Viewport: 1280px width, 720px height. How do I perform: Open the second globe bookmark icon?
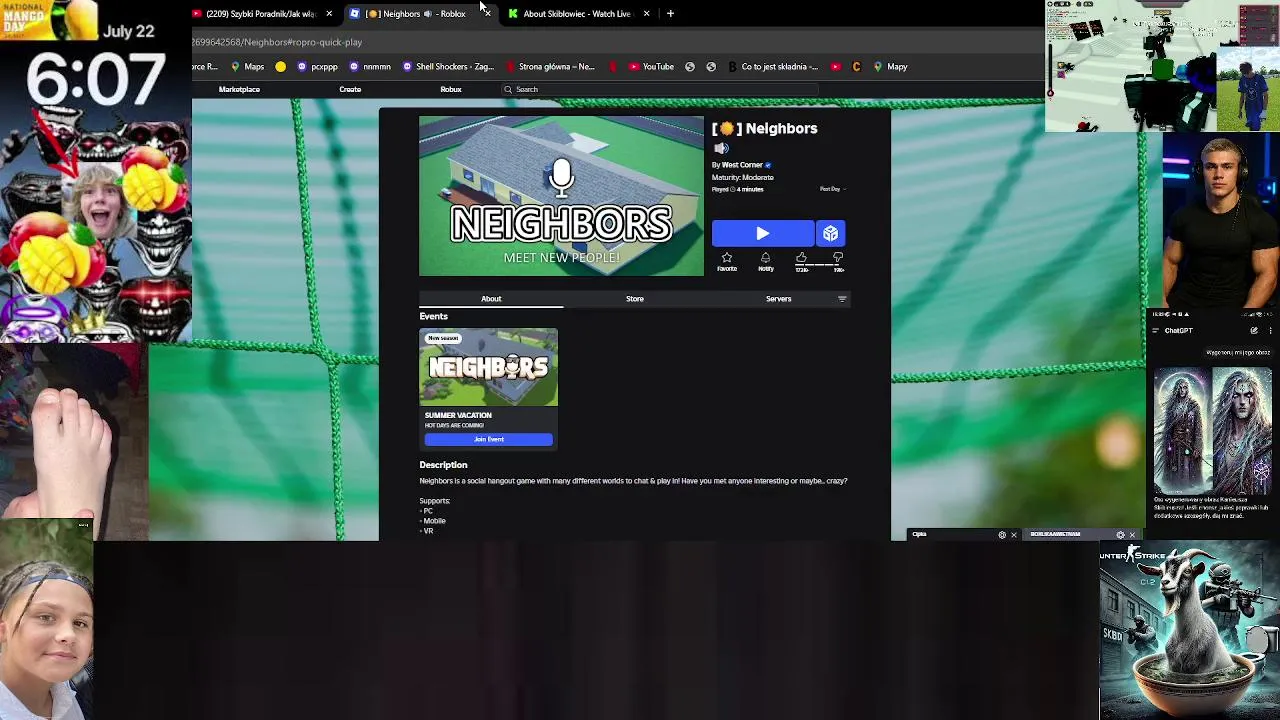(x=711, y=67)
